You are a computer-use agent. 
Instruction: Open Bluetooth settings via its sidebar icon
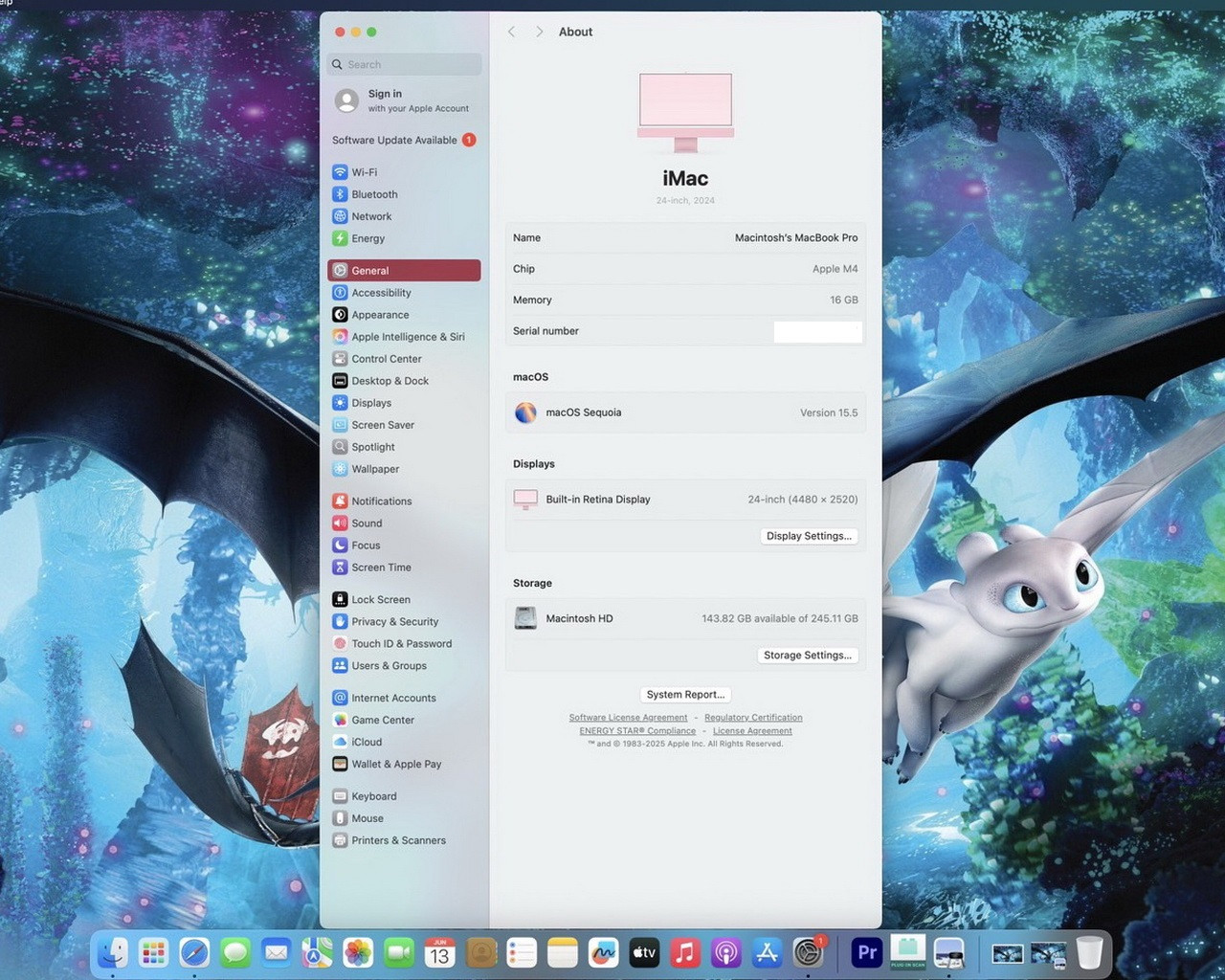pyautogui.click(x=340, y=194)
